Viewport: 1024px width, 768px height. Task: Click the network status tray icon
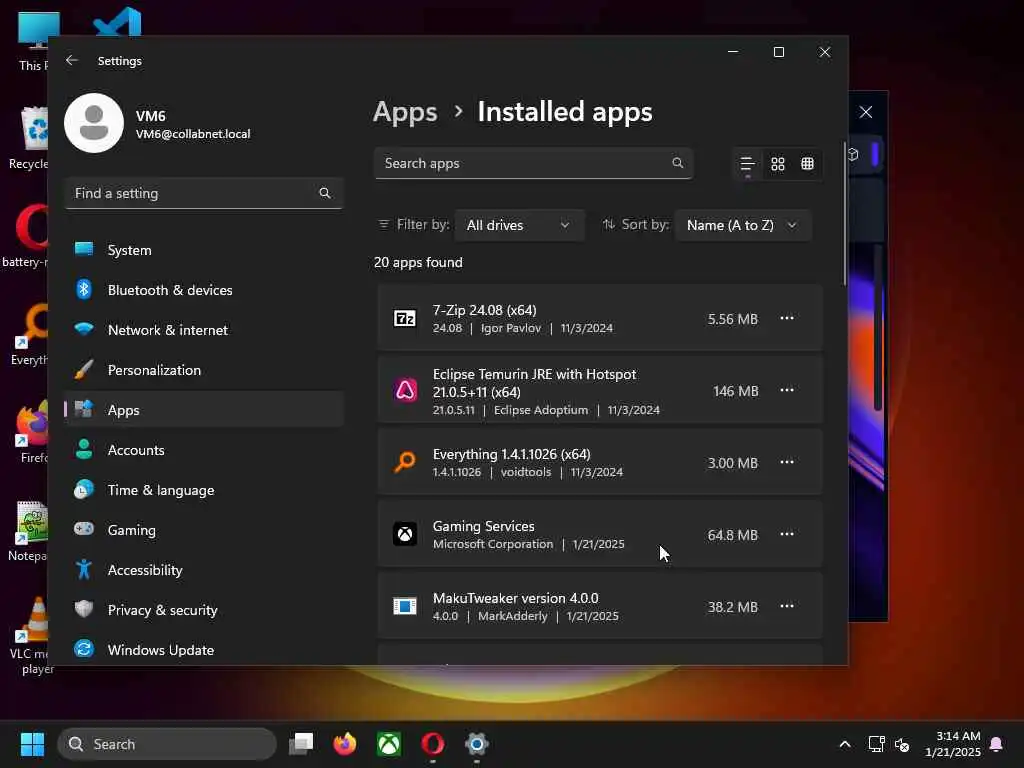point(876,744)
